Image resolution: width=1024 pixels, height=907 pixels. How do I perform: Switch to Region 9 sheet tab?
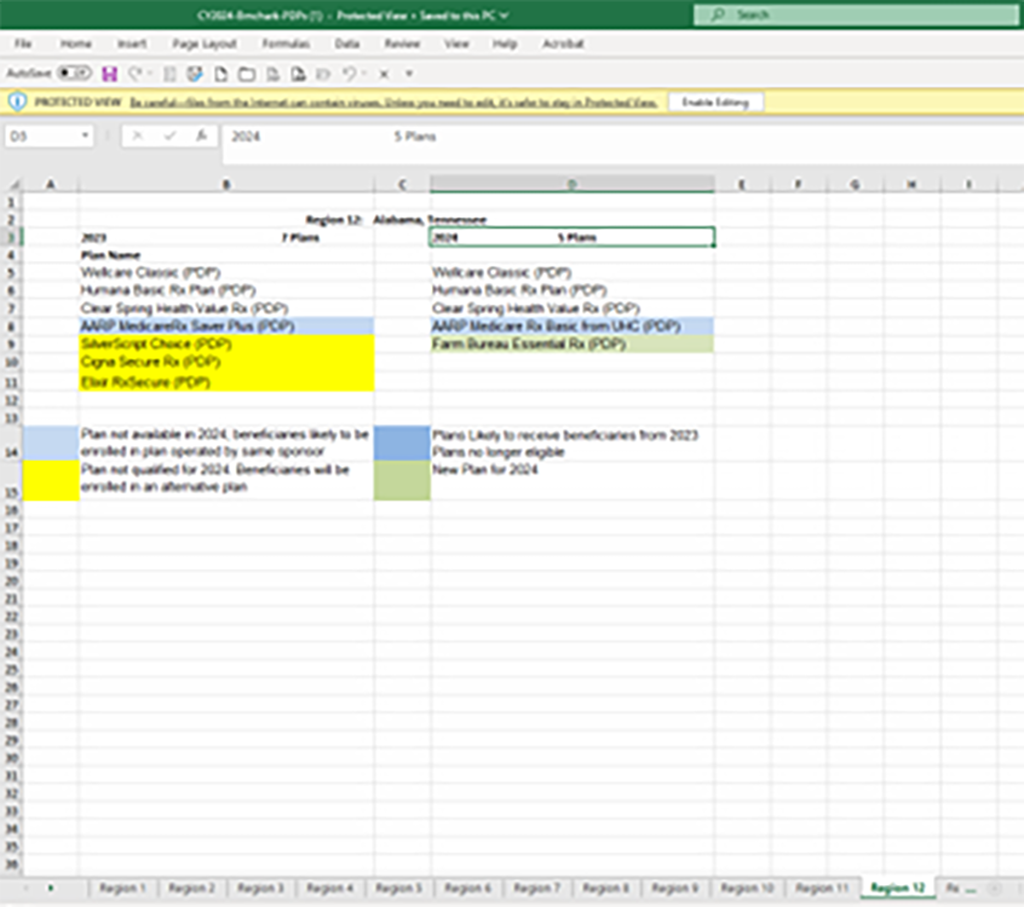point(675,888)
